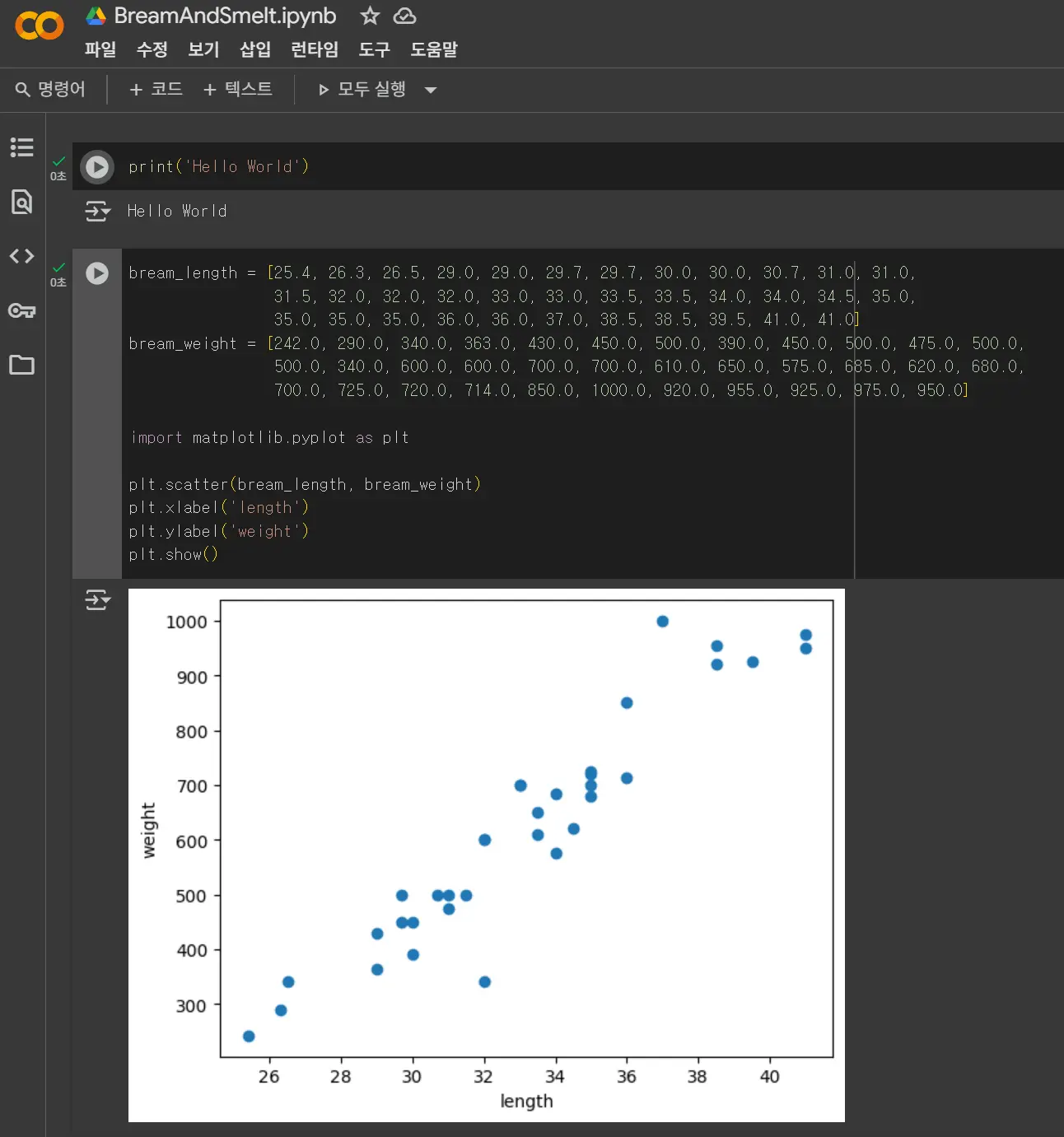This screenshot has height=1137, width=1064.
Task: Open the 수정 menu
Action: click(x=152, y=49)
